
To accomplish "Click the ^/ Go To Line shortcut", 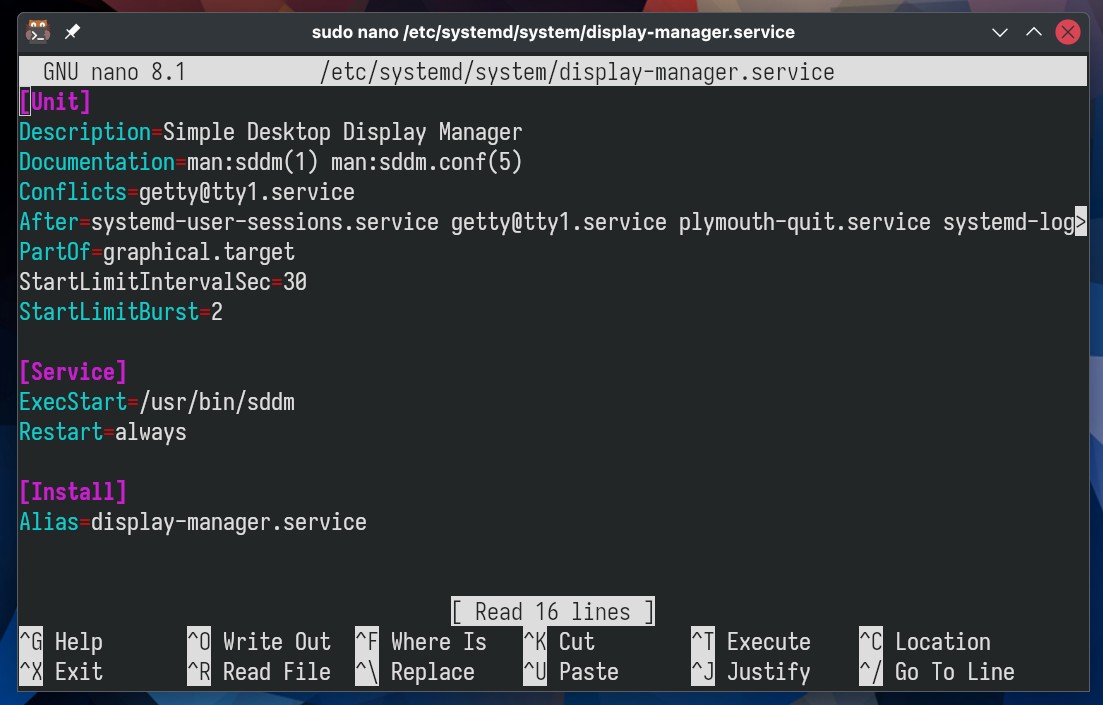I will (937, 672).
